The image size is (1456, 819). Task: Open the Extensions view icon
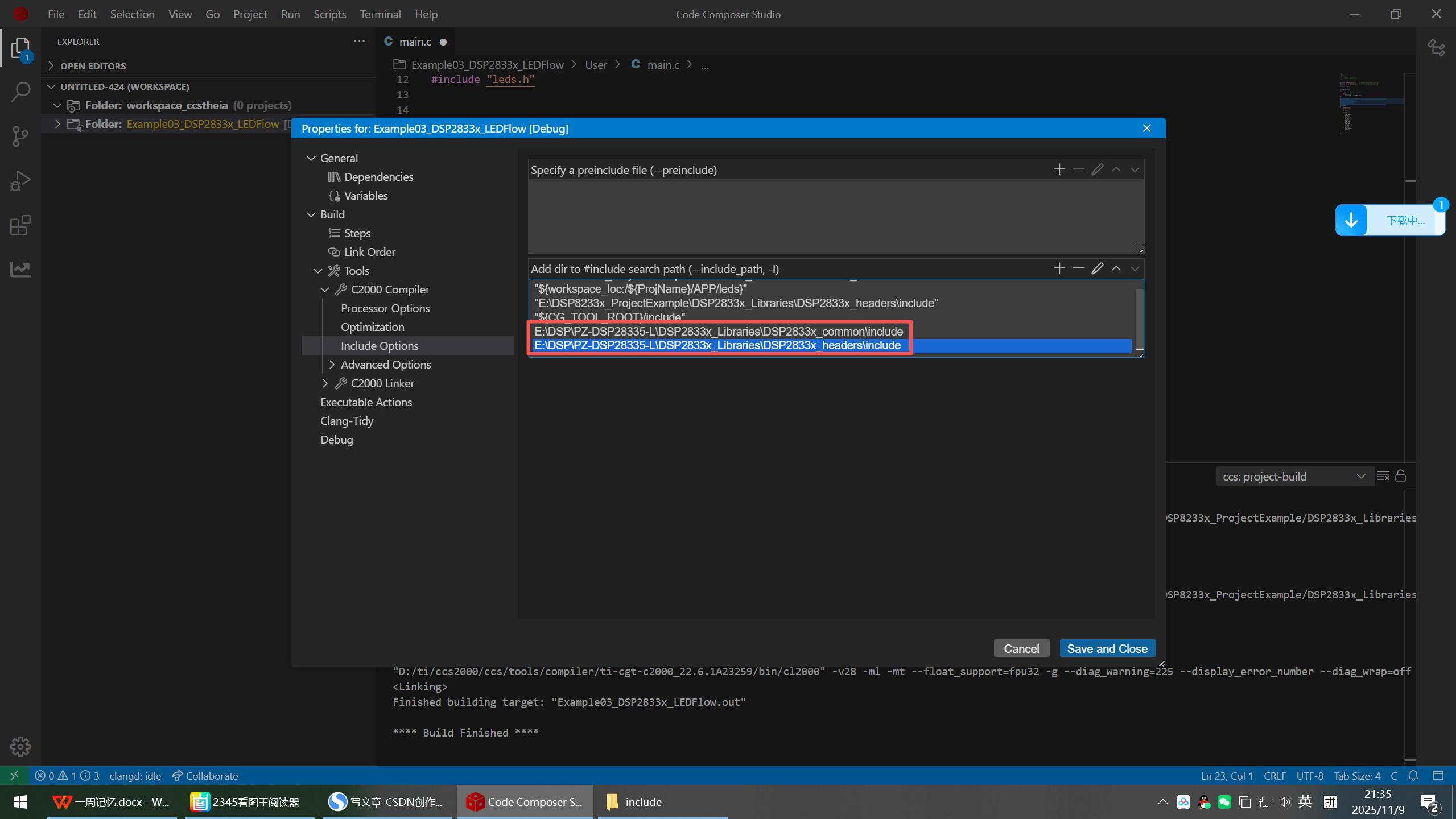tap(20, 225)
